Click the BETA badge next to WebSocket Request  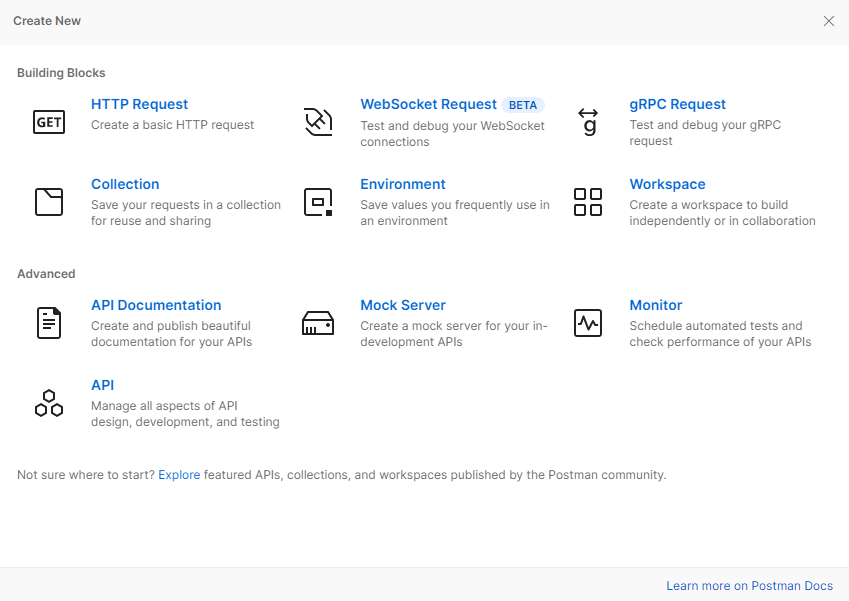[523, 105]
